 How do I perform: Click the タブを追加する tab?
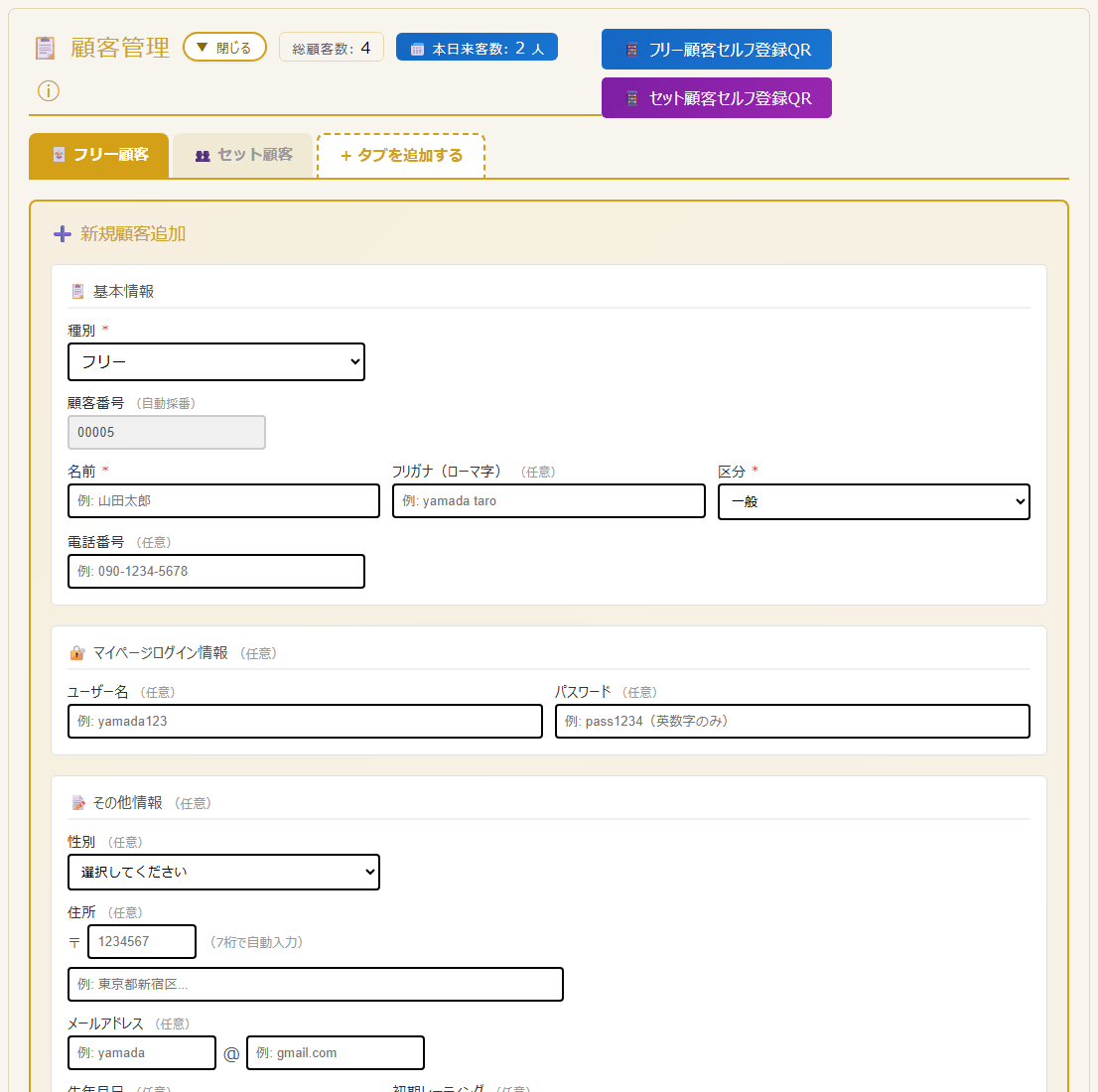tap(401, 156)
